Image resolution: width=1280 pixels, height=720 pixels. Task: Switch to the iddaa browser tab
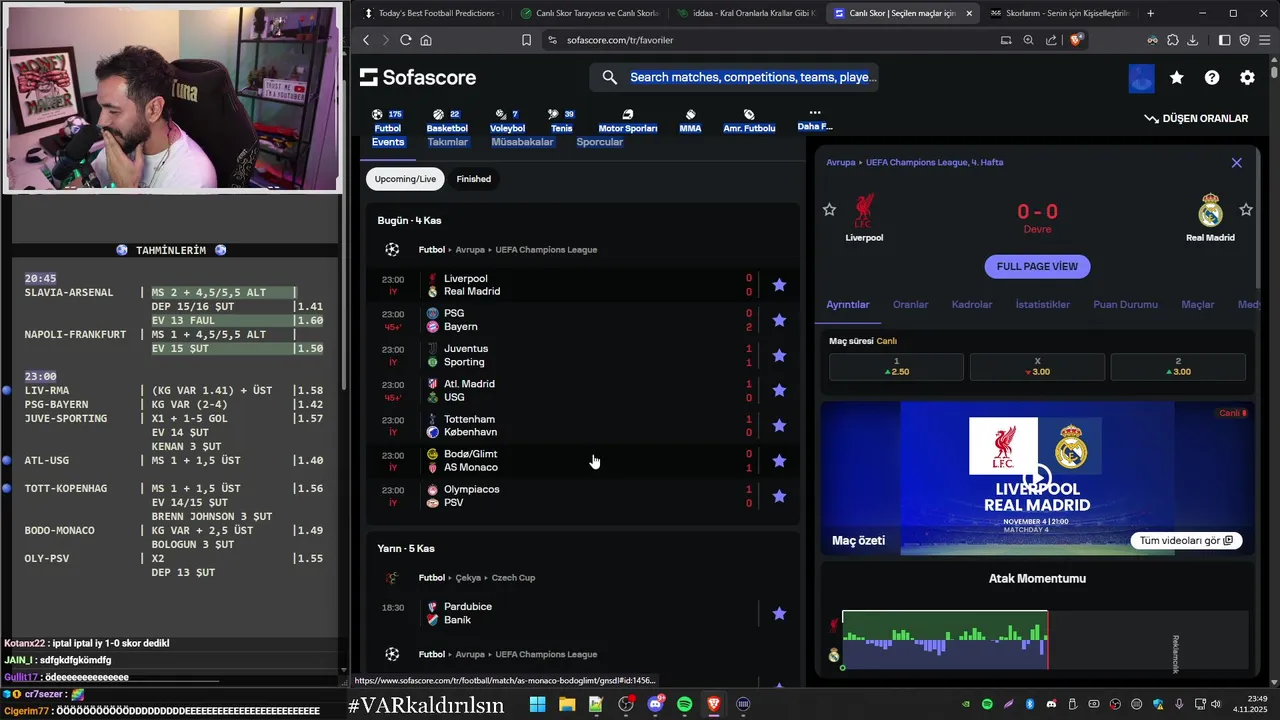747,13
